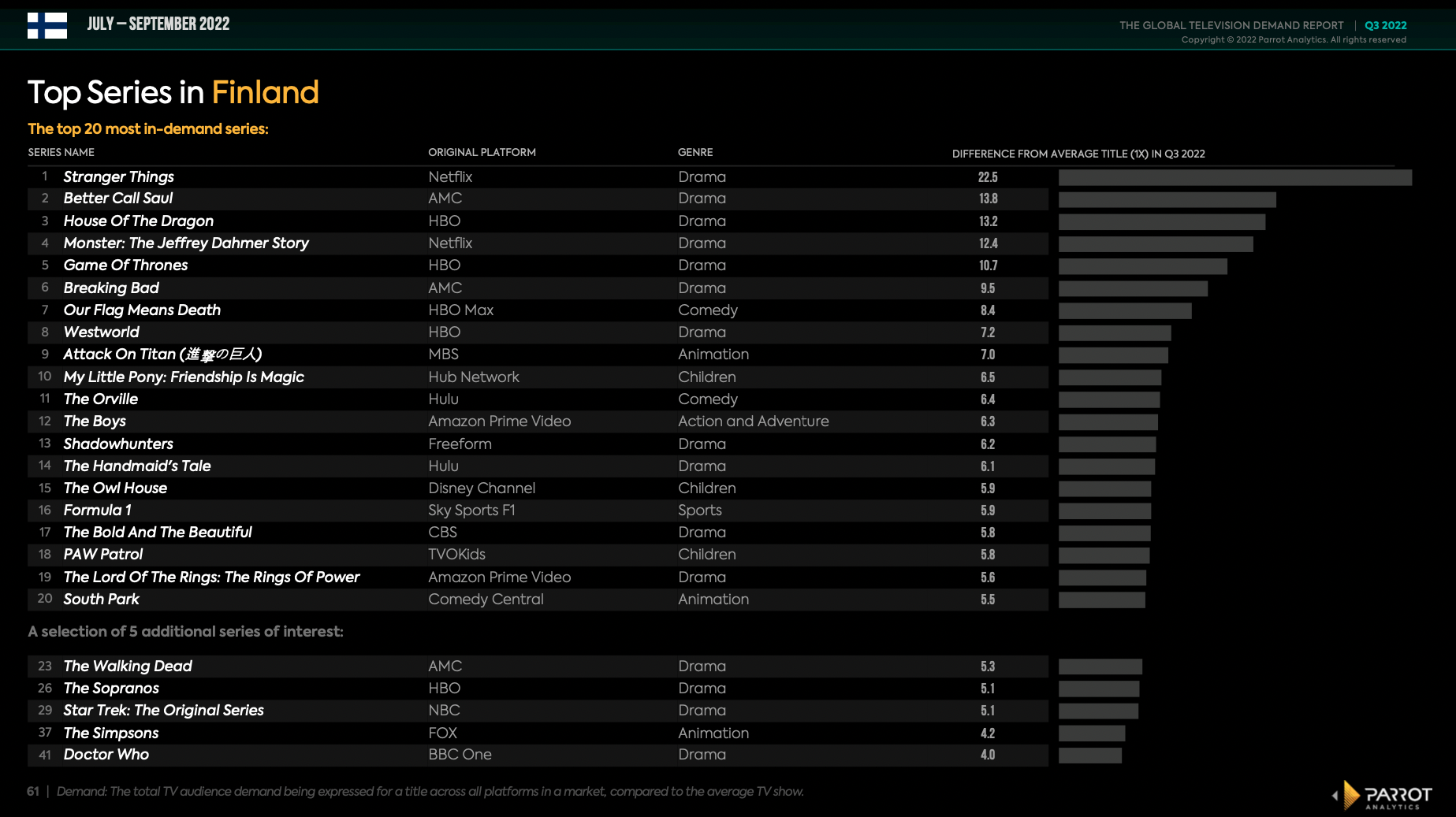Image resolution: width=1456 pixels, height=817 pixels.
Task: Click Better Call Saul value 13.8
Action: 989,199
